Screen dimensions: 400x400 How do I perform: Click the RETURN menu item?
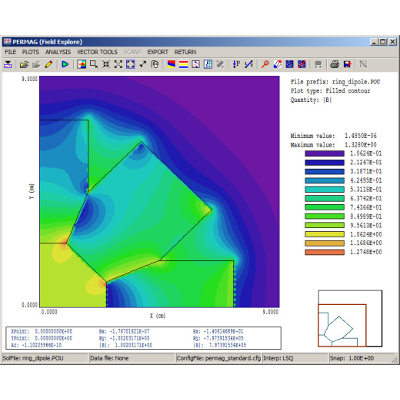tap(185, 52)
